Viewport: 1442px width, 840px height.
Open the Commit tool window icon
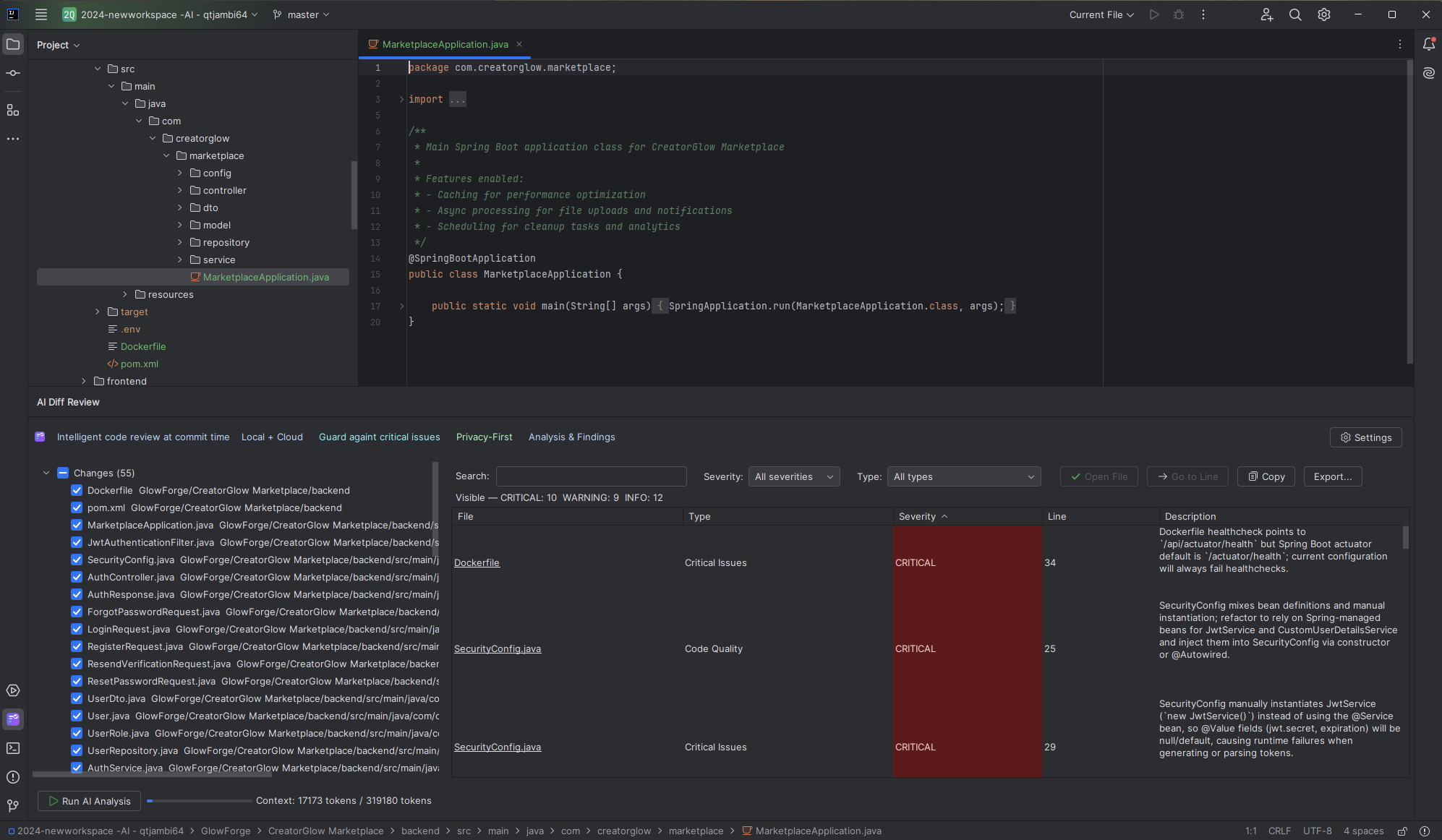coord(13,73)
